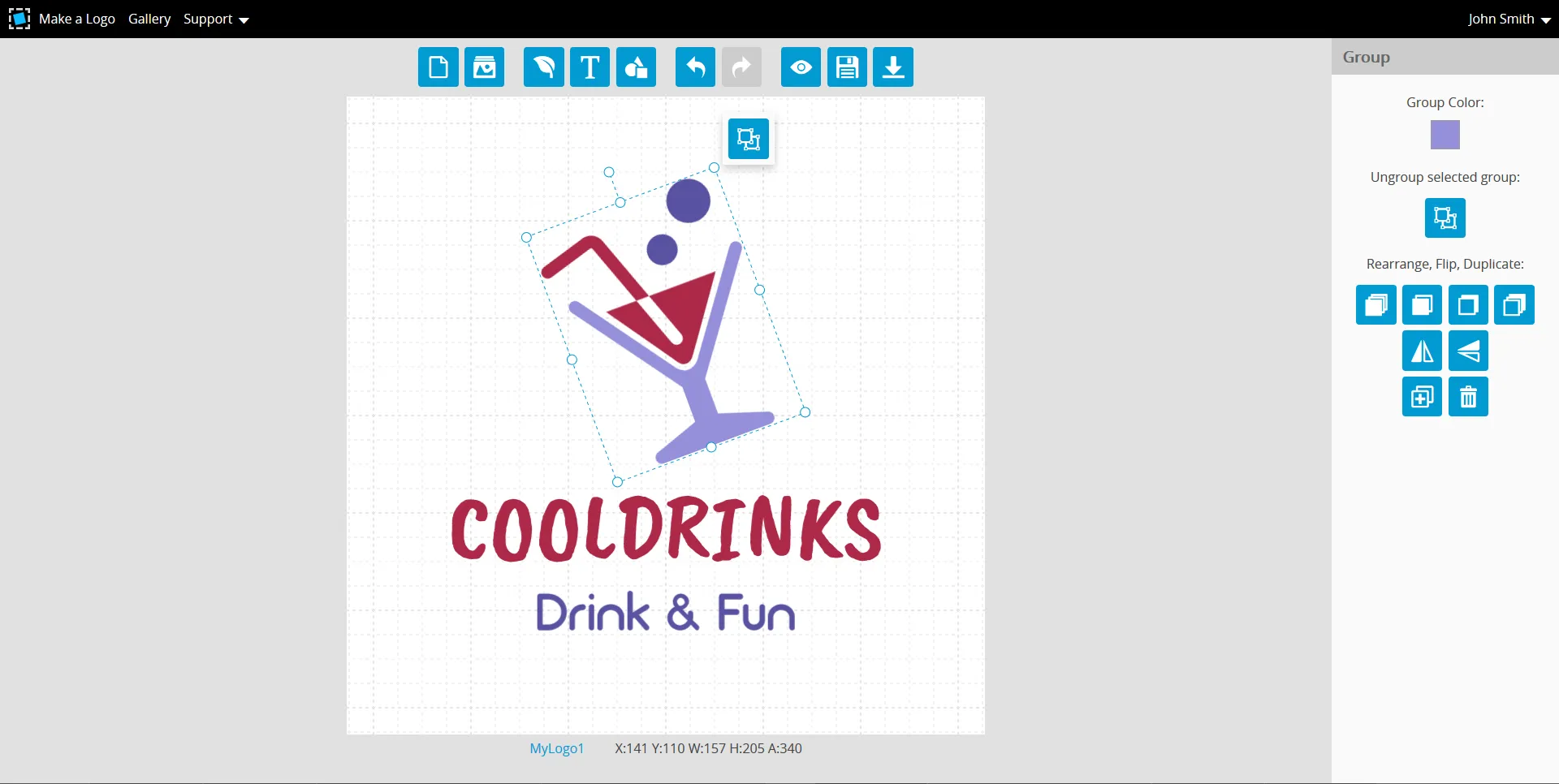Open the Gallery menu item
Screen dimensions: 1559x784
pos(149,19)
